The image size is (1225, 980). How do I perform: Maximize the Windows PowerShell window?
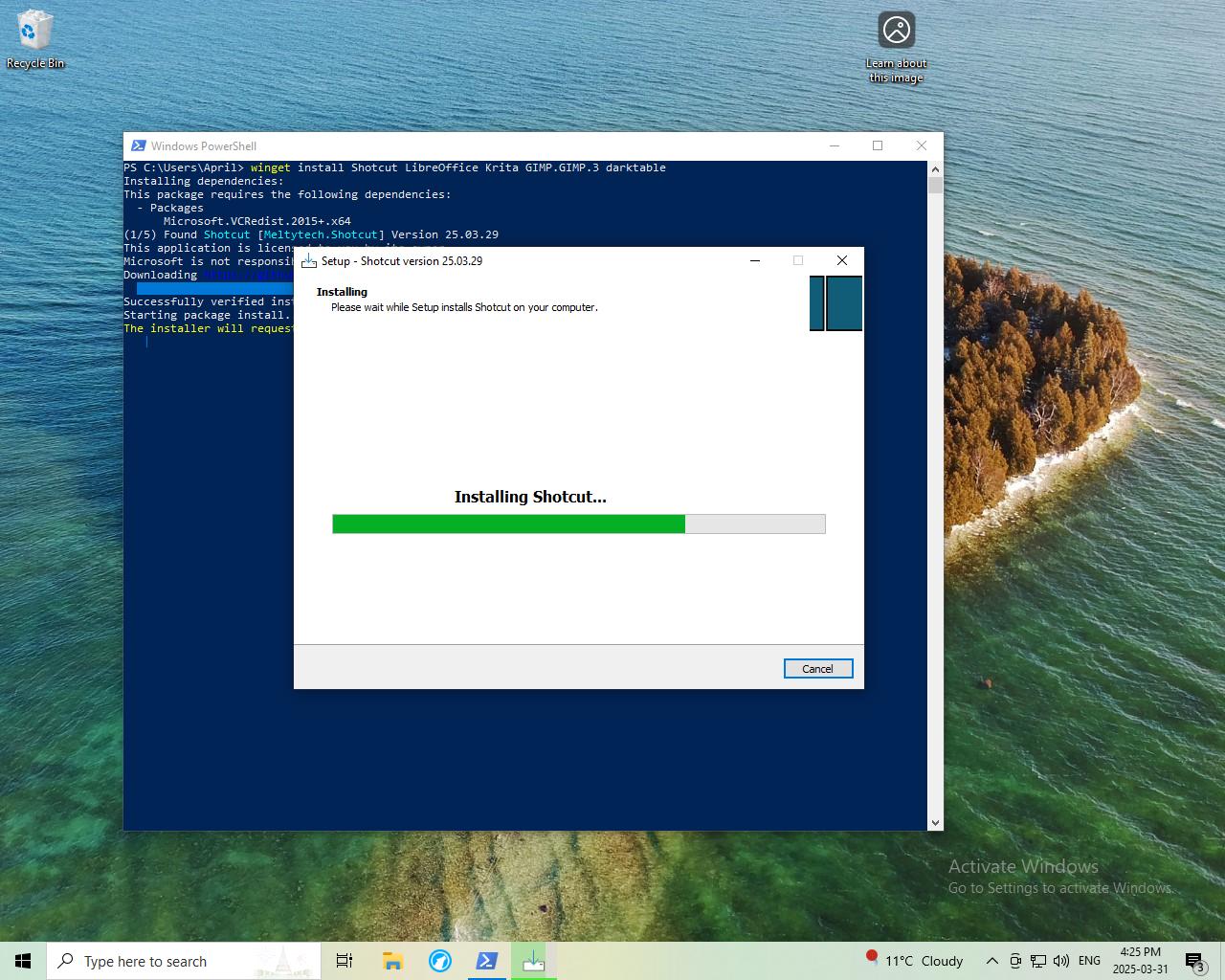click(x=878, y=145)
